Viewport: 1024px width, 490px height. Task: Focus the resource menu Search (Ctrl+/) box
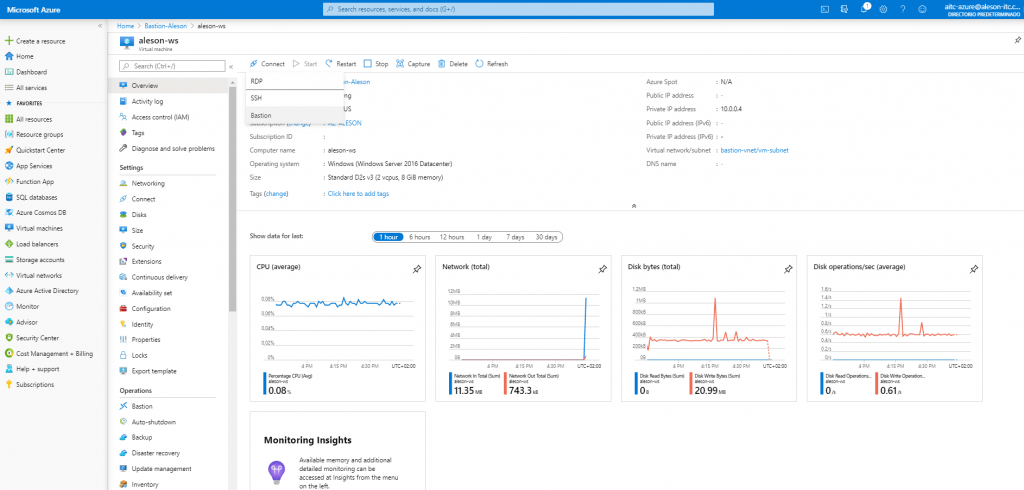[172, 66]
